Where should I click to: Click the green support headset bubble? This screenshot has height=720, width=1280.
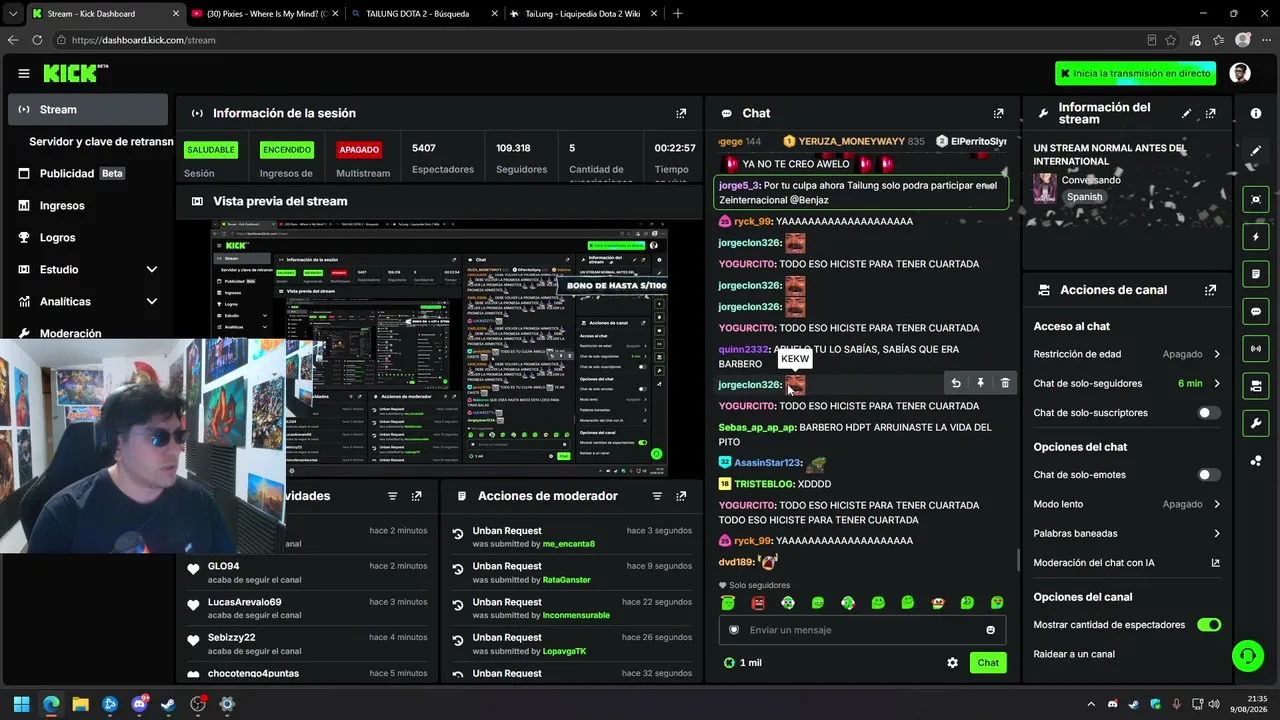[x=1247, y=656]
